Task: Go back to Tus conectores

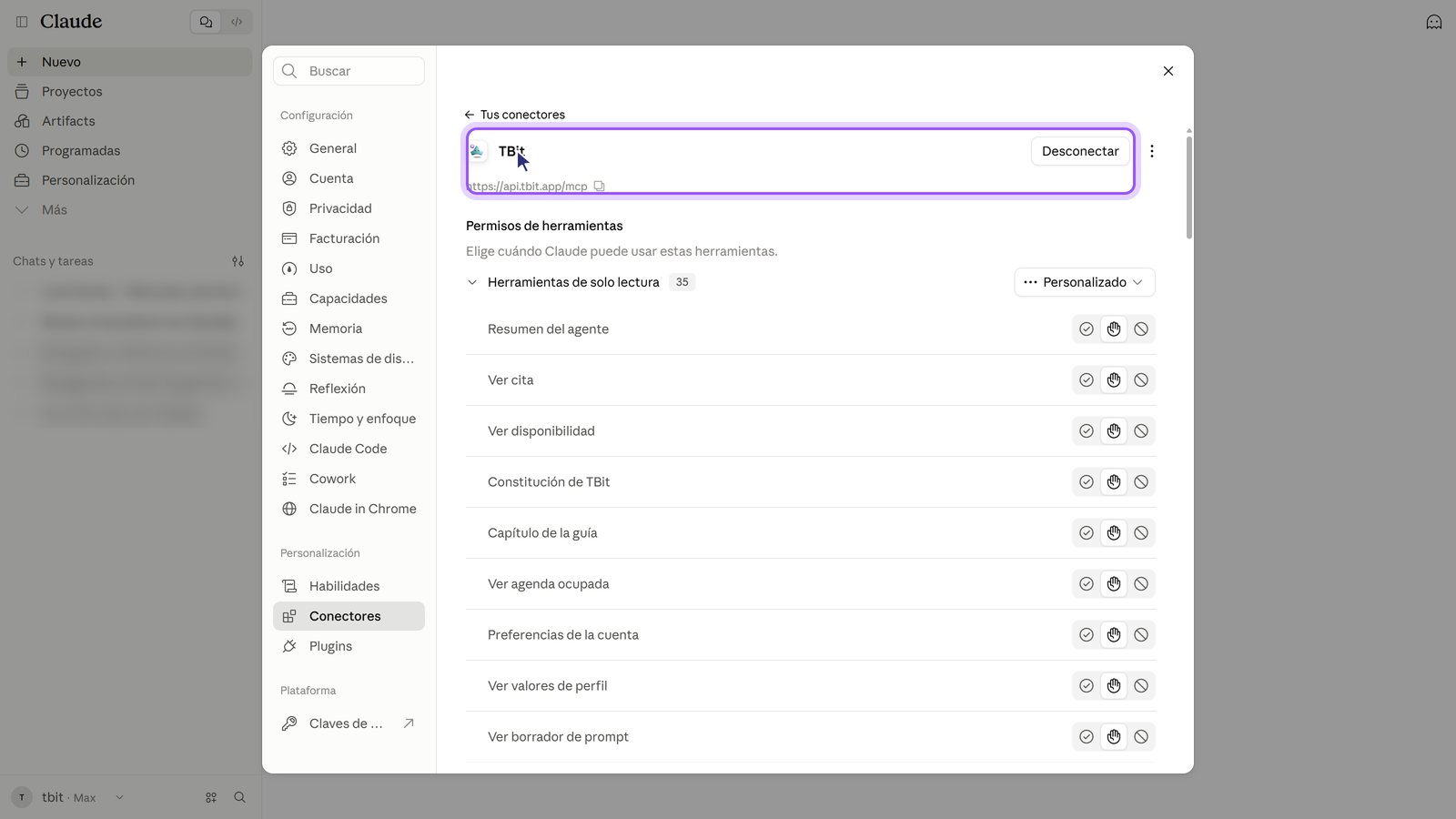Action: coord(514,115)
